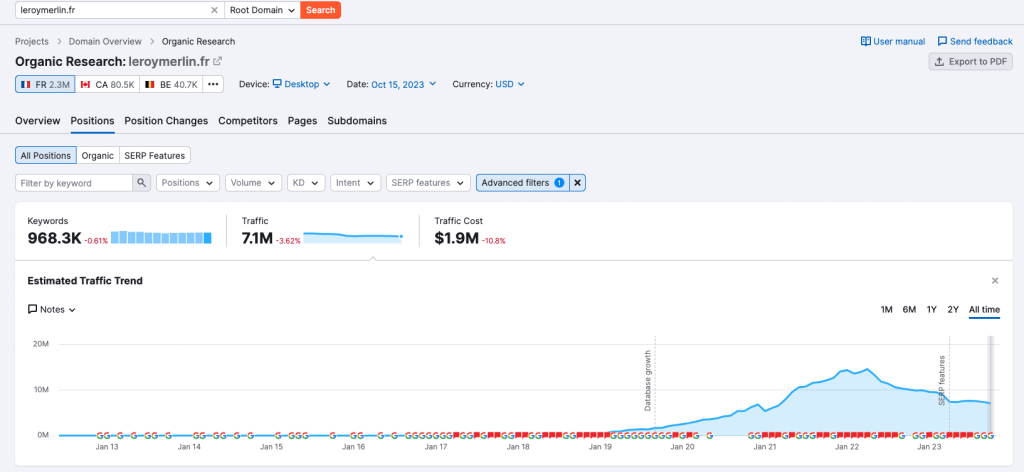Click the keyword filter magnifier icon
1024x472 pixels.
coord(142,183)
